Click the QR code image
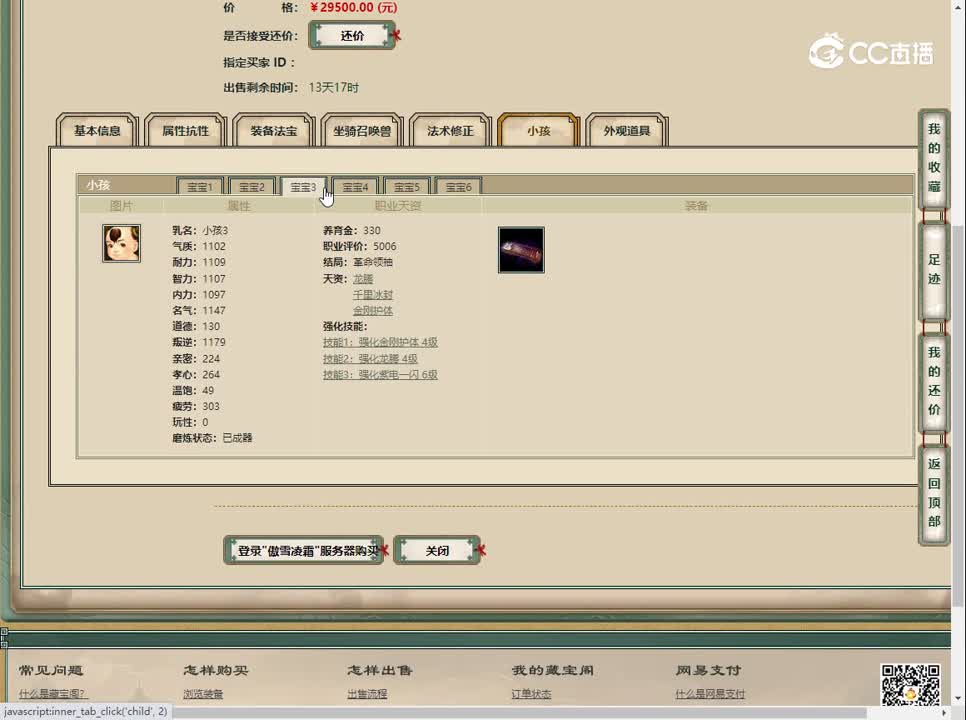966x720 pixels. point(909,685)
